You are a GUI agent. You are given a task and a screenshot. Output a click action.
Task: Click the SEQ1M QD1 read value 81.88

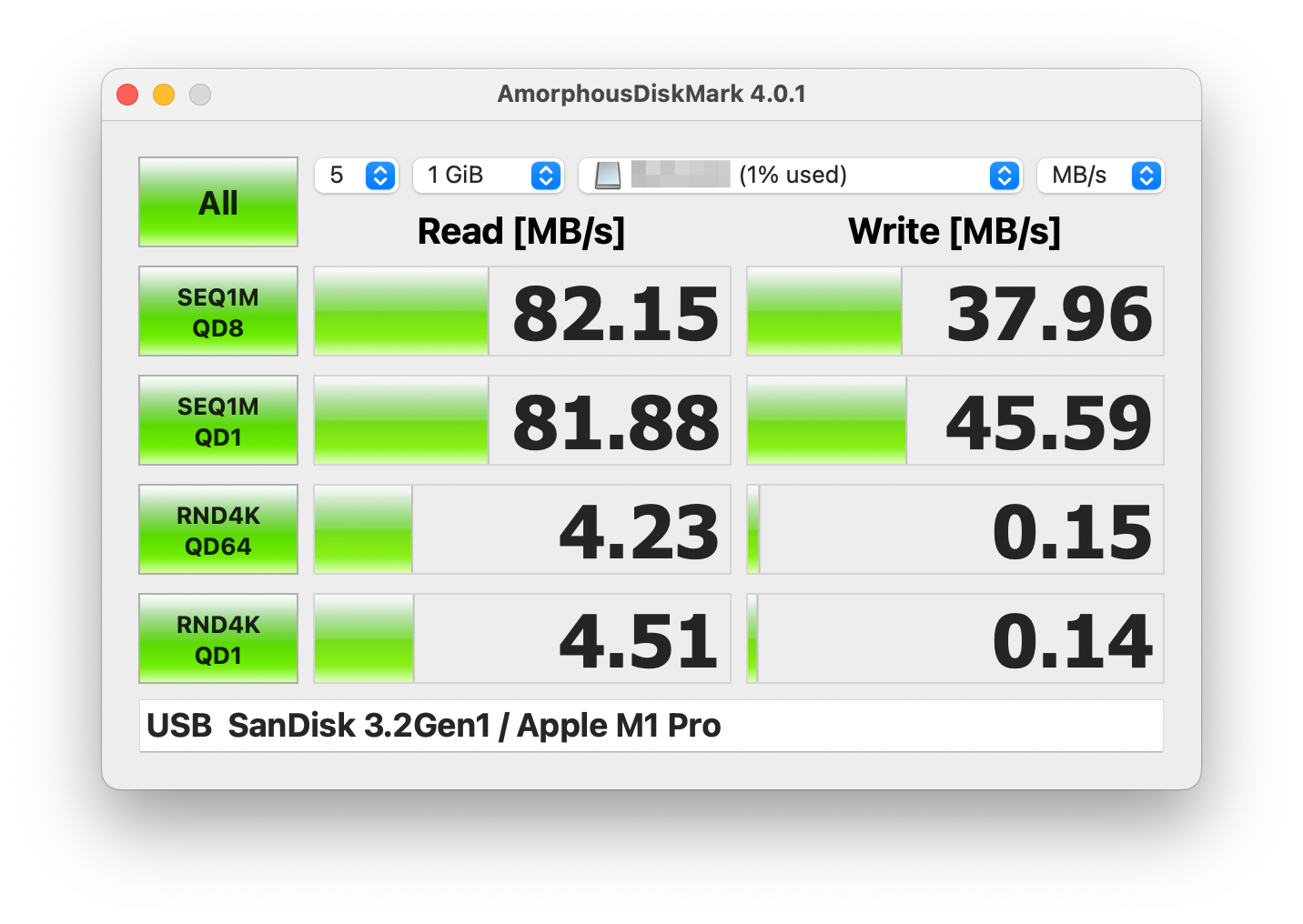coord(616,422)
